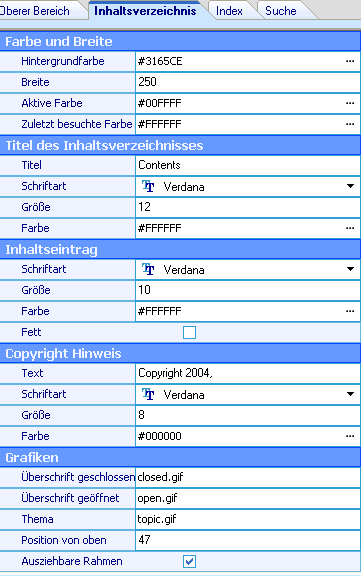Select the Copyright Text field
361x576 pixels.
point(248,373)
